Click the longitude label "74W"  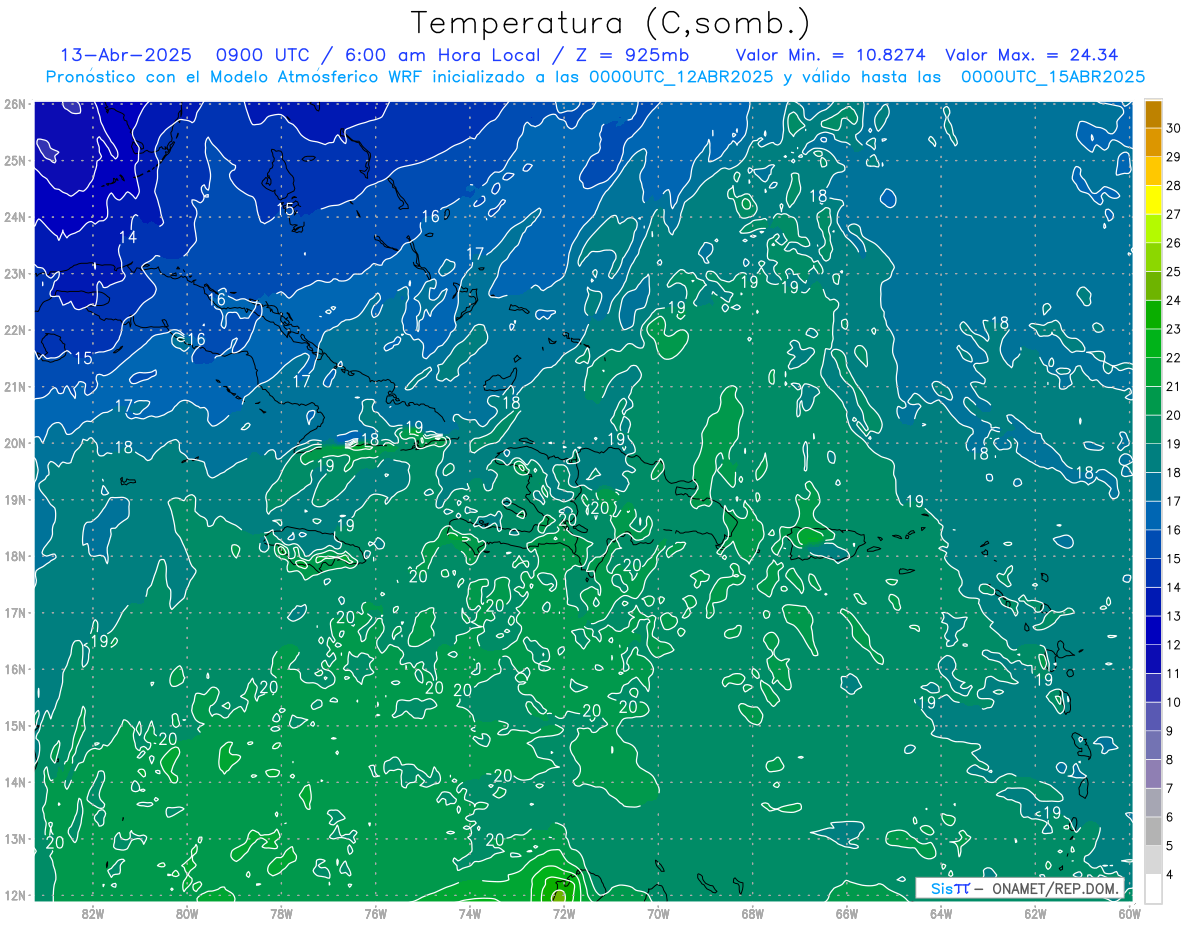(x=470, y=913)
